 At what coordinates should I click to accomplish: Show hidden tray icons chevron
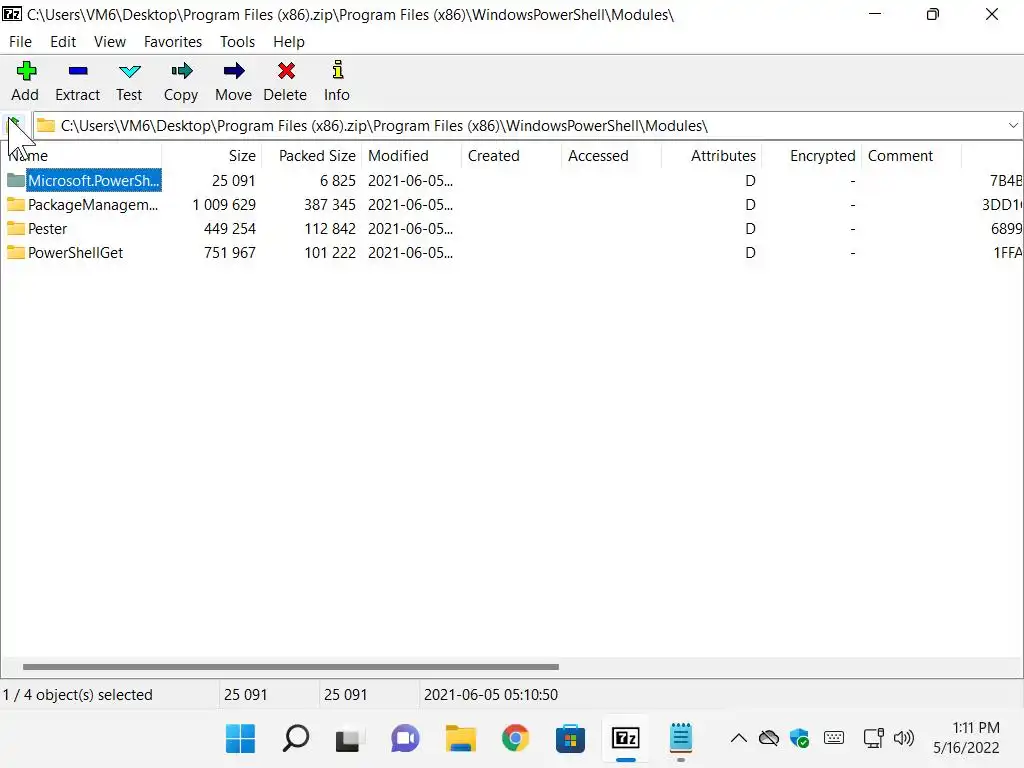[739, 739]
